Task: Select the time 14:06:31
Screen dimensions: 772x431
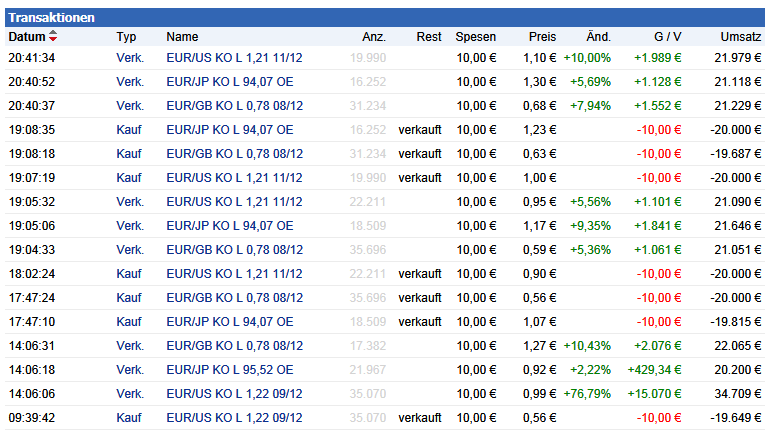Action: (x=32, y=346)
